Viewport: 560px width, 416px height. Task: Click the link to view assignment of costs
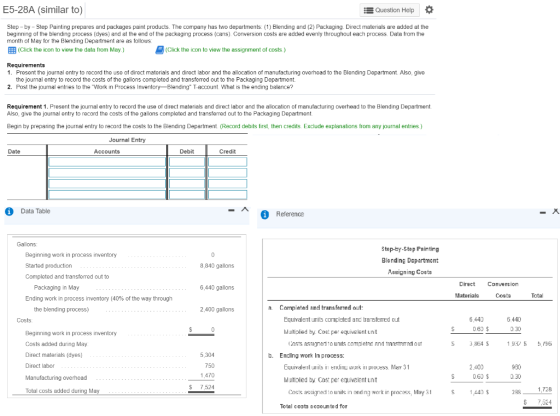coord(225,50)
